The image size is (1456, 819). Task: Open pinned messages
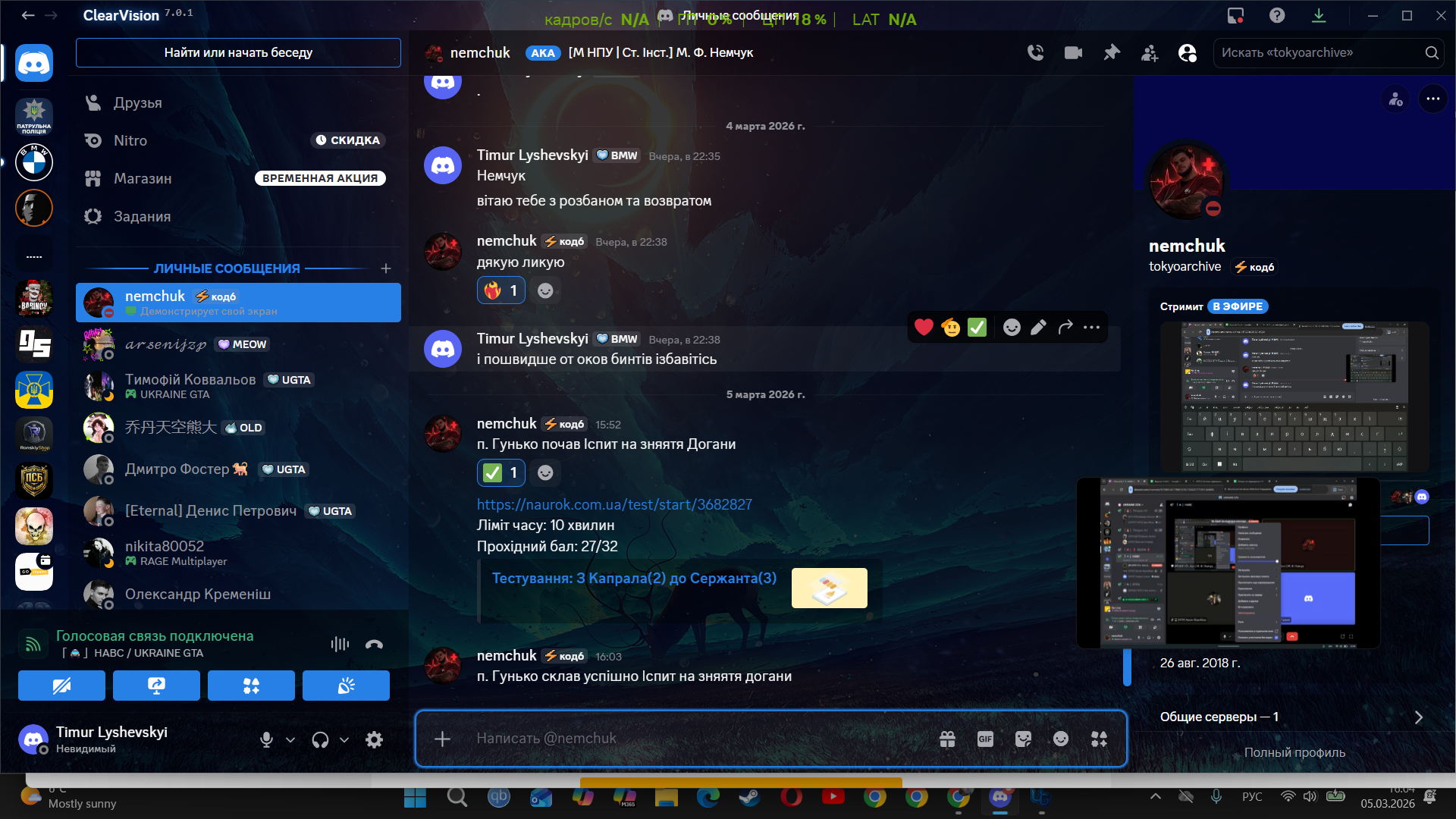pos(1112,52)
